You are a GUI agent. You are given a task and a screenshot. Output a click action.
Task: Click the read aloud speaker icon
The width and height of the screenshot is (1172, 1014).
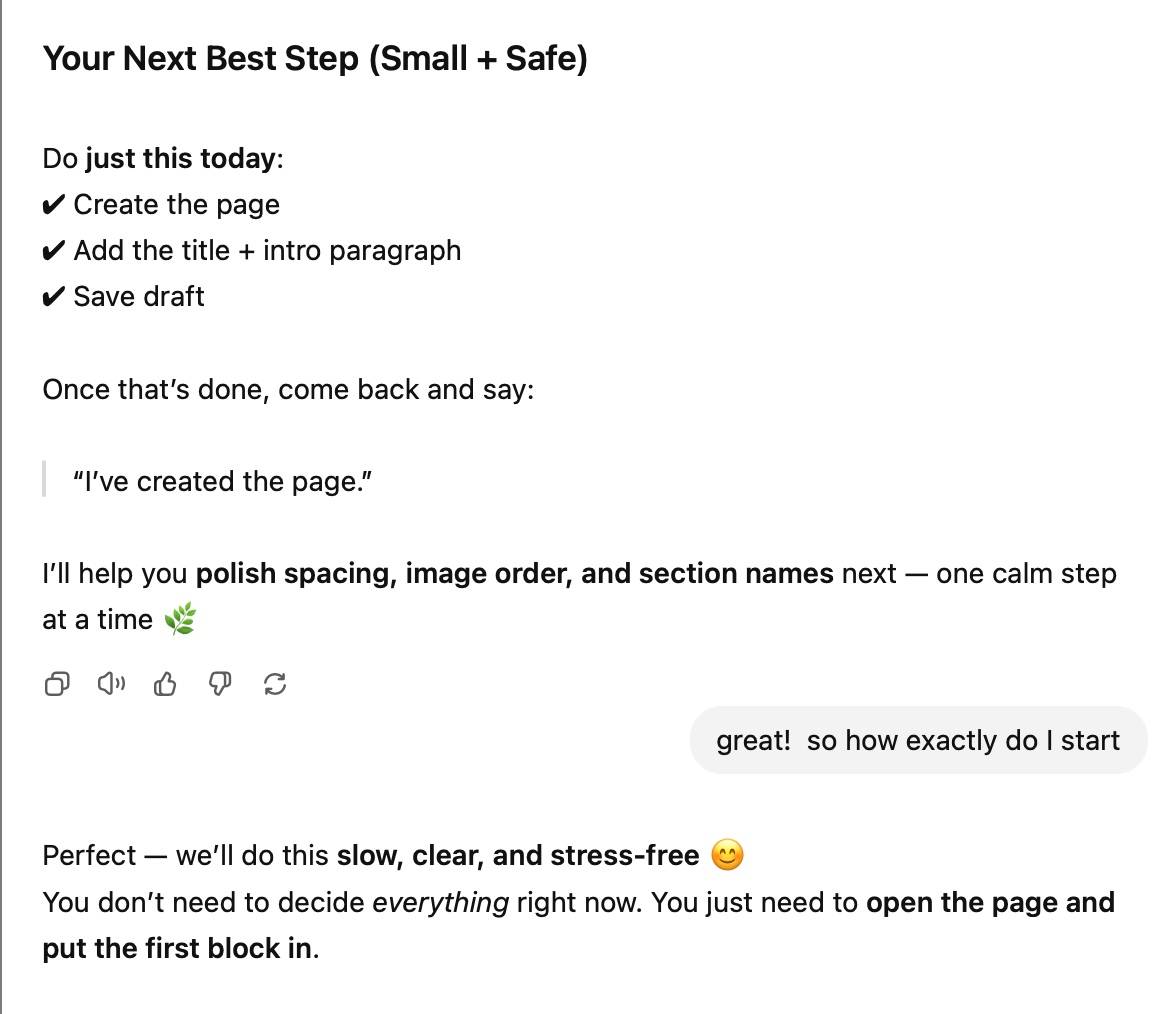[111, 684]
